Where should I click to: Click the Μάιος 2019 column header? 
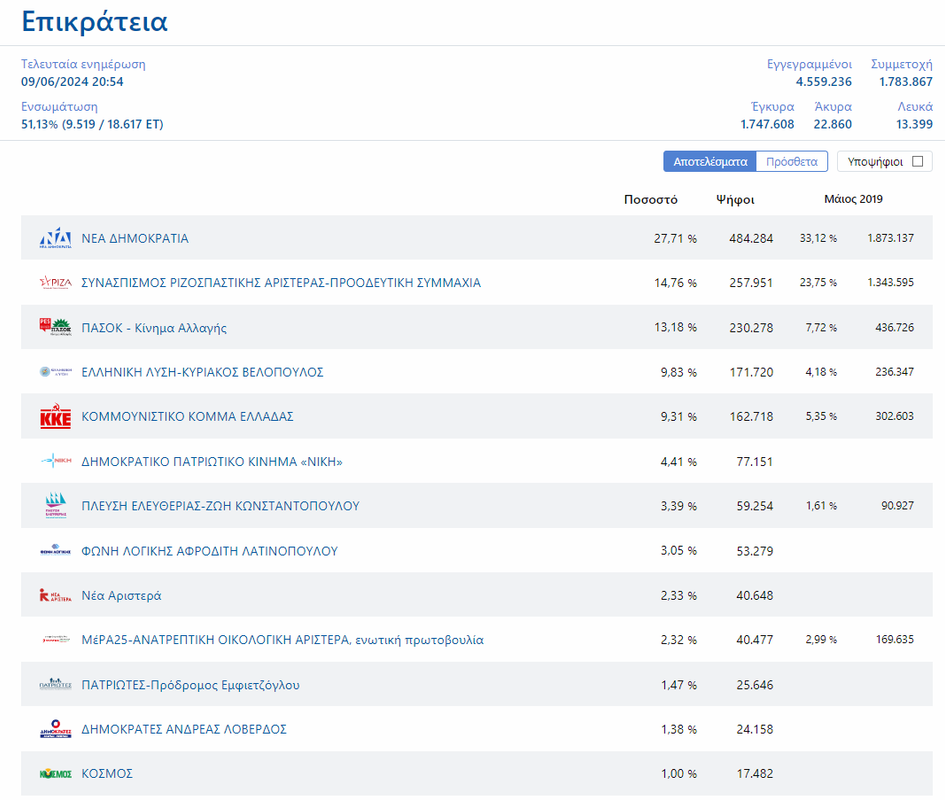click(x=853, y=199)
